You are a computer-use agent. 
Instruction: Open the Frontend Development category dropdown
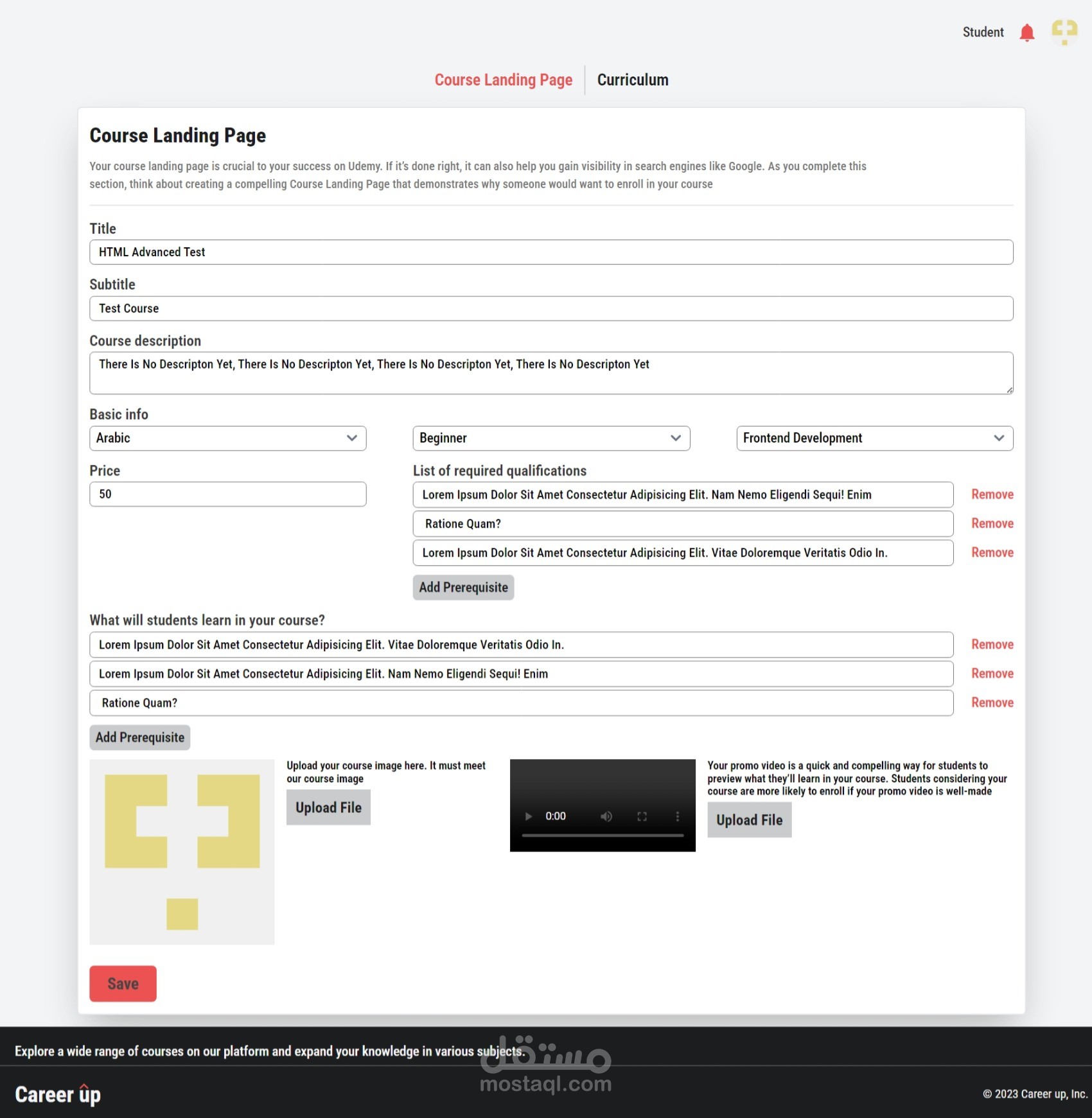(x=875, y=438)
